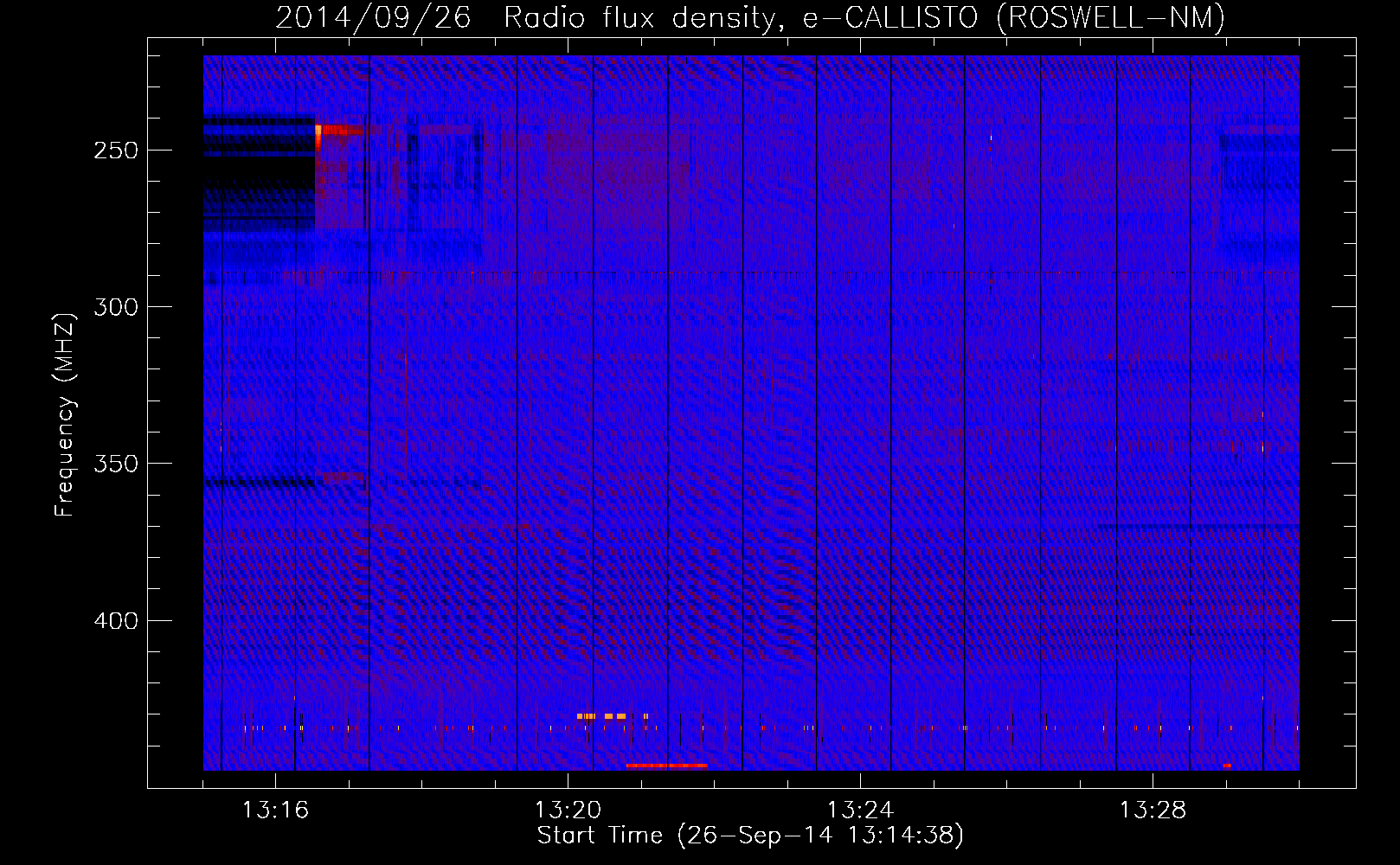
Task: Click the "2014/09/26" date in the title
Action: coord(374,17)
